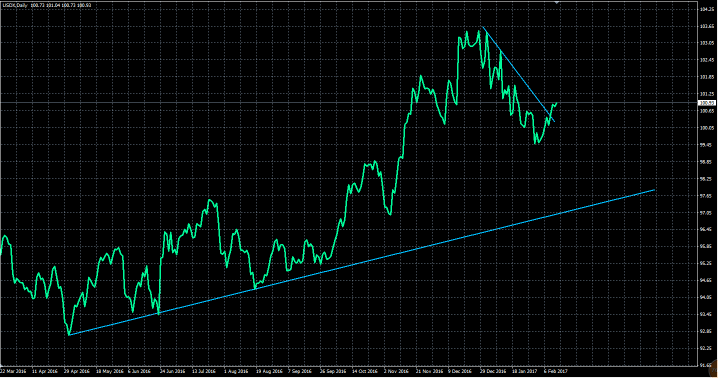Screen dimensions: 718x378
Task: Click the 92.85 price axis label
Action: 707,331
